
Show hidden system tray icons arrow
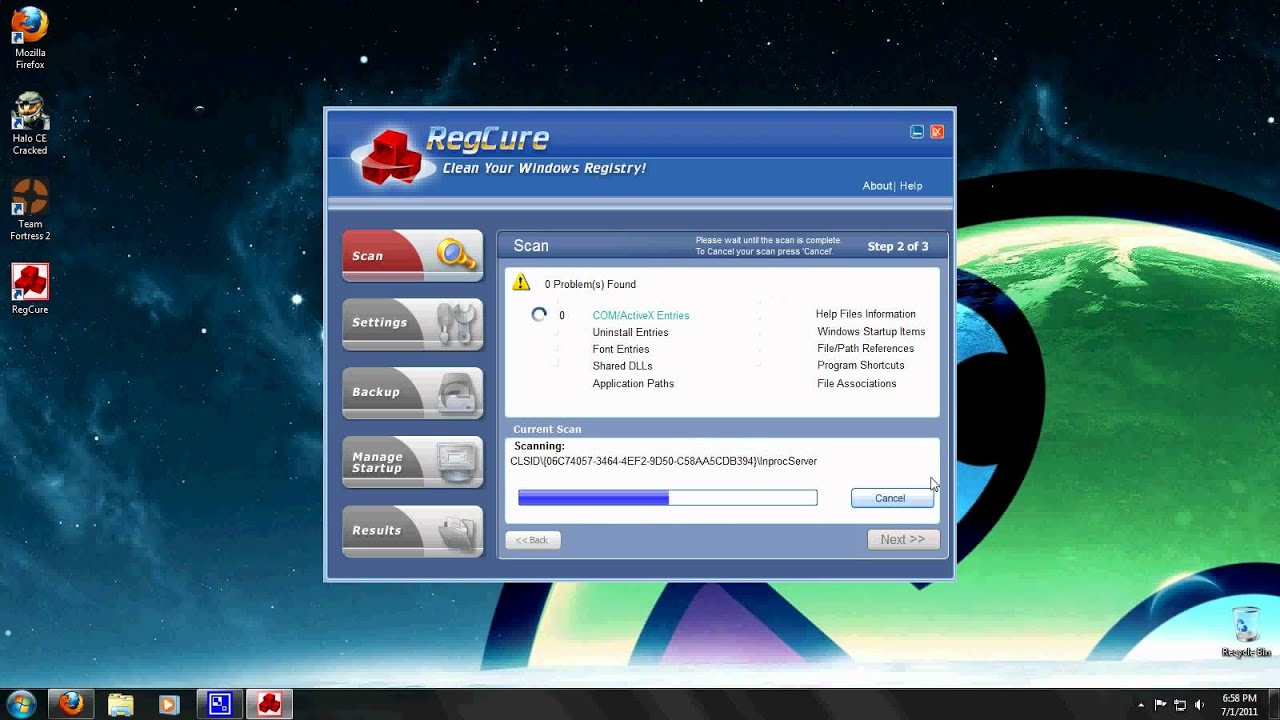tap(1142, 704)
